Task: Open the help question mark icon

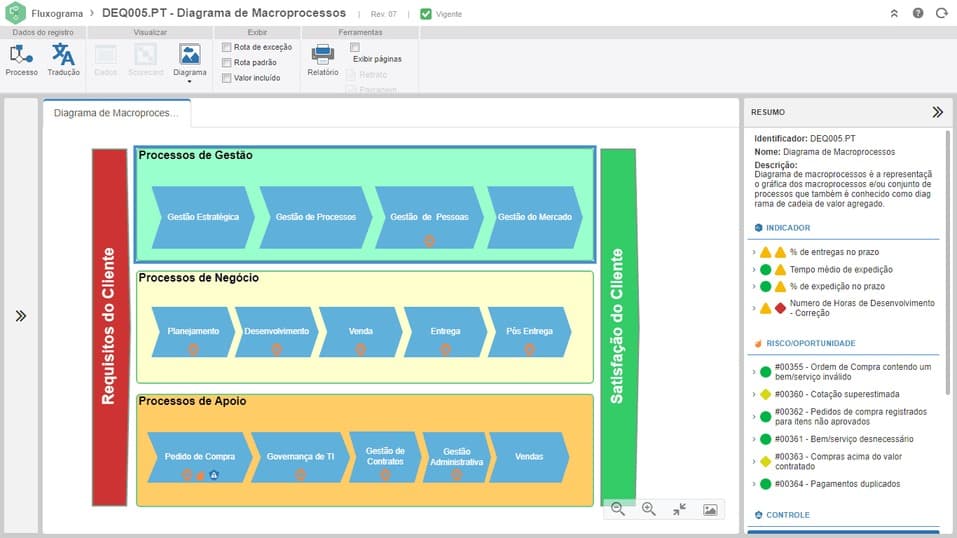Action: pos(917,13)
